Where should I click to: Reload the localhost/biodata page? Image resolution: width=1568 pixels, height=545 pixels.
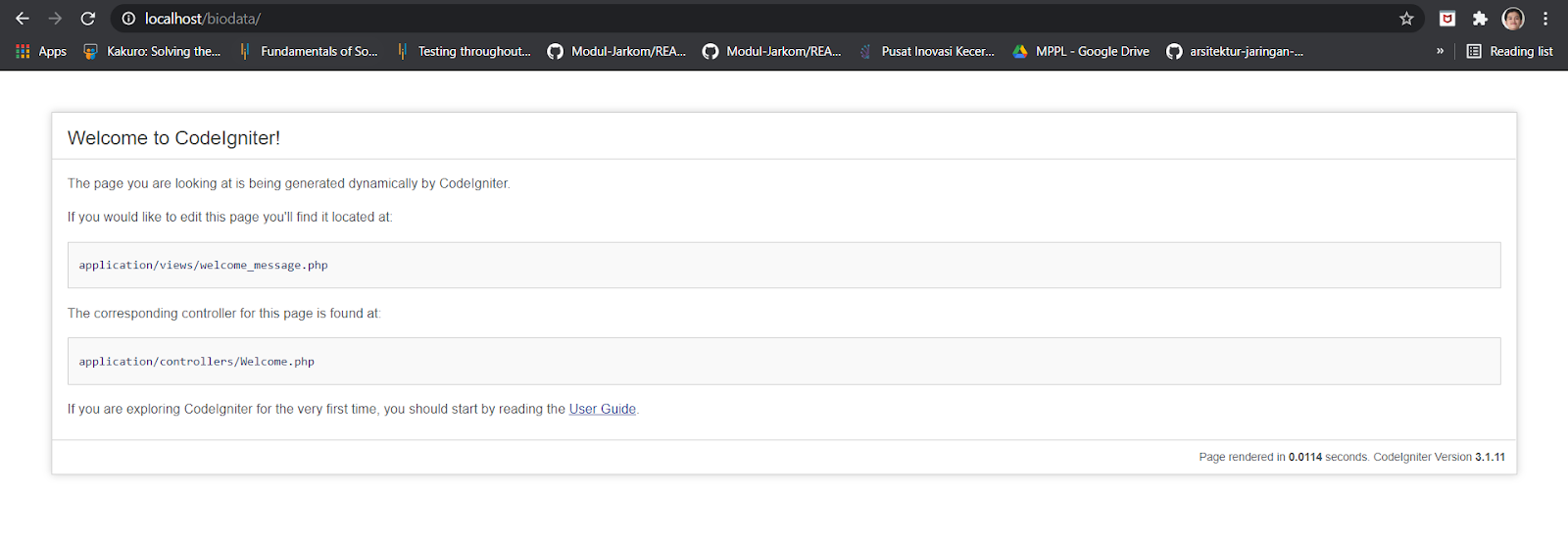pos(88,19)
